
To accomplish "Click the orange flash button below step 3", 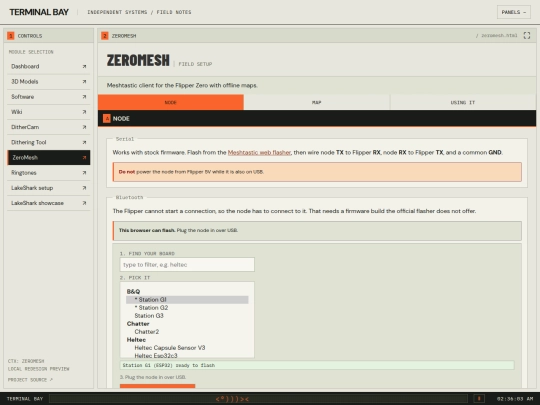I will point(157,386).
